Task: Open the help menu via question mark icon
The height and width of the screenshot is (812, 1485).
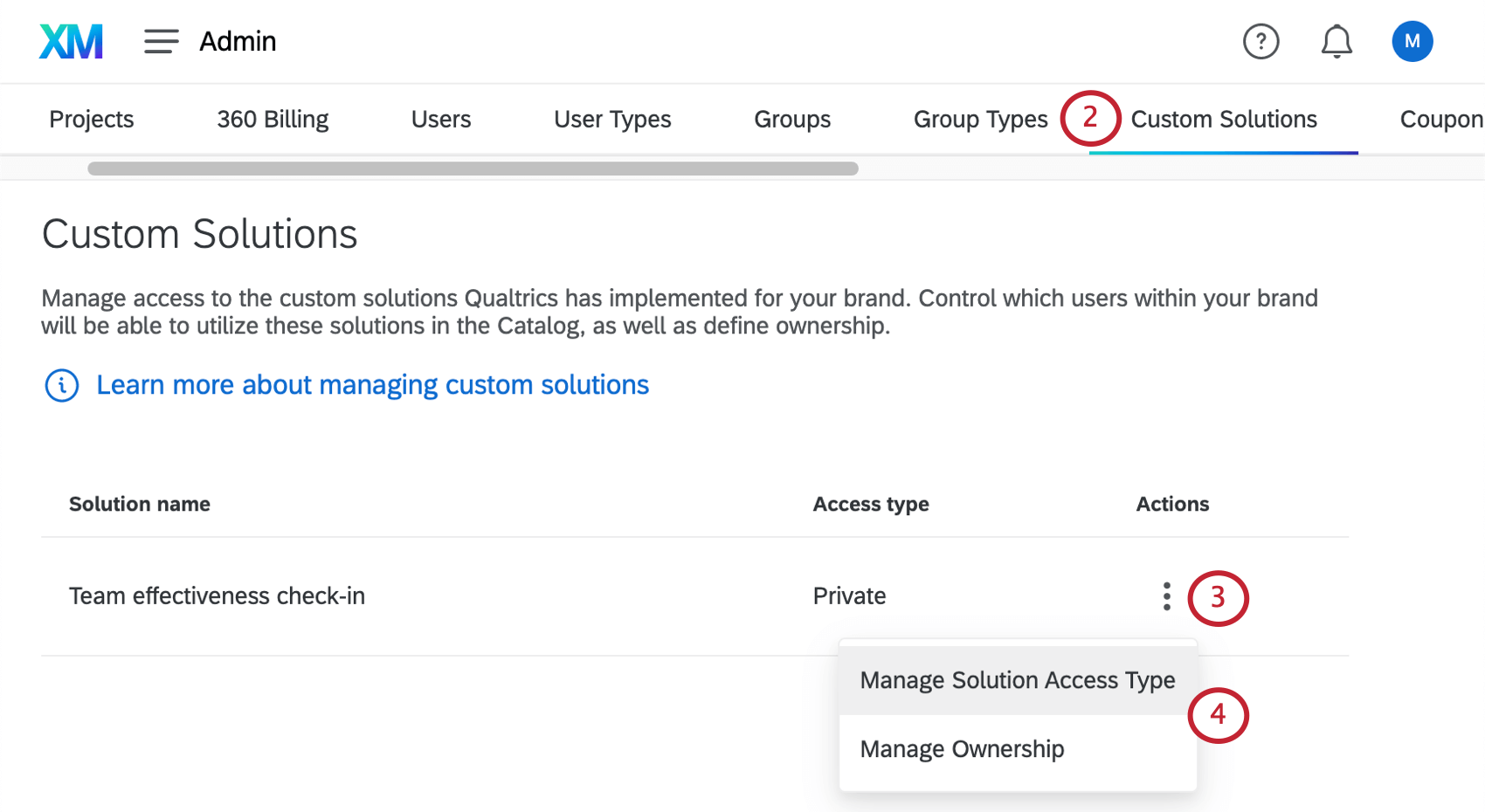Action: [1261, 41]
